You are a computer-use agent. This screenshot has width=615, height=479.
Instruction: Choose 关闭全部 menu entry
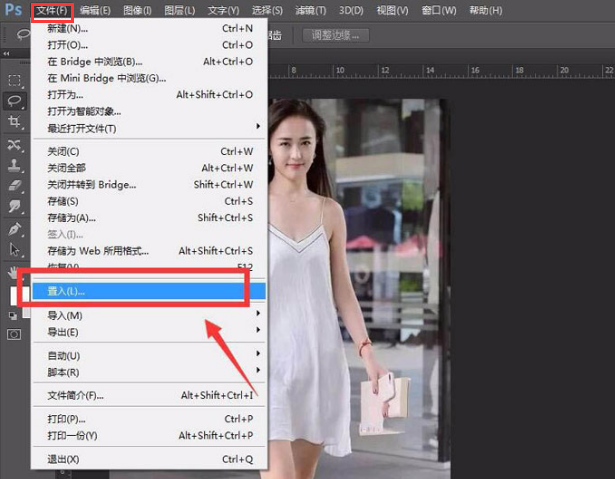coord(149,168)
